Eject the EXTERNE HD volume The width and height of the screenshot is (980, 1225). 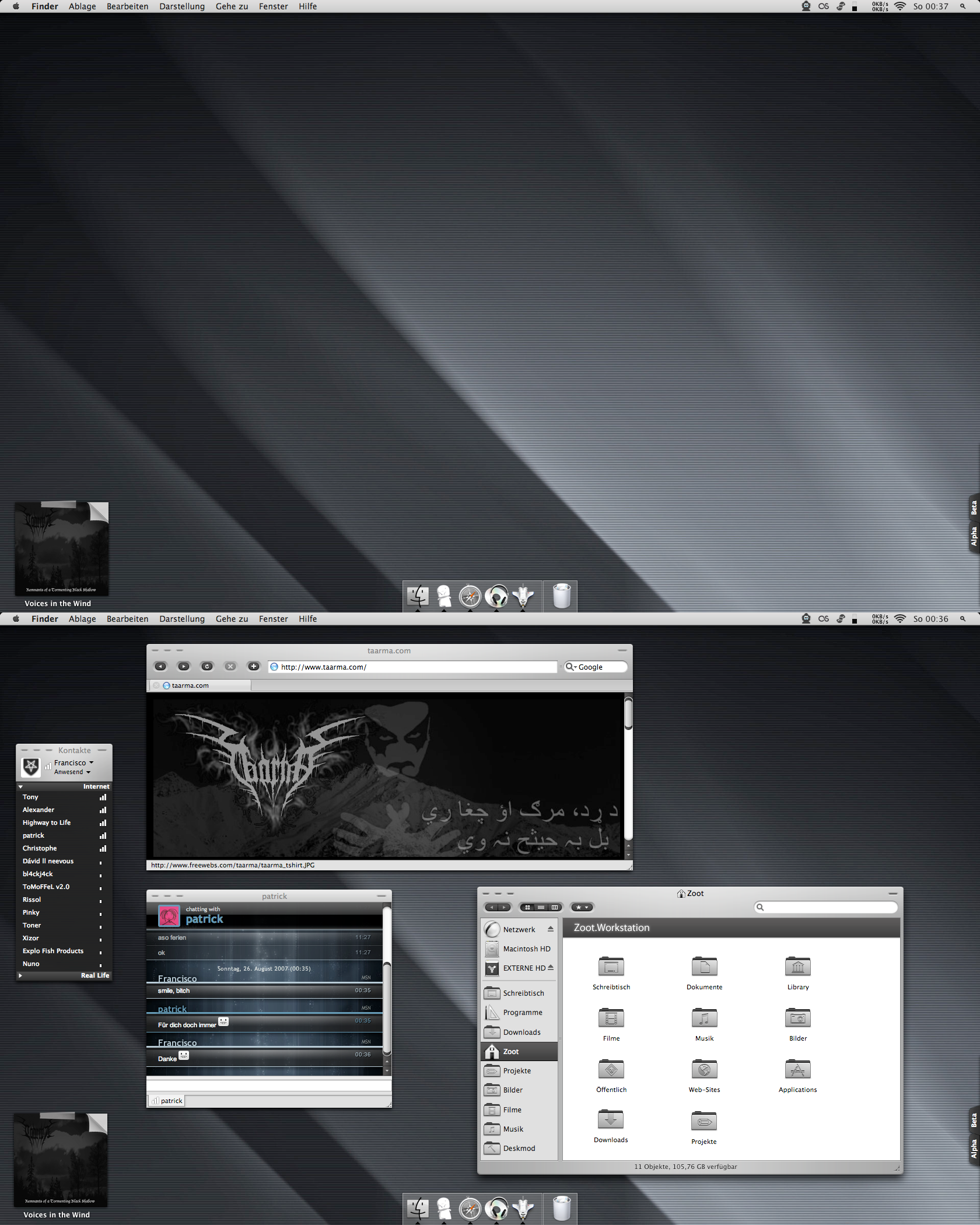[551, 968]
